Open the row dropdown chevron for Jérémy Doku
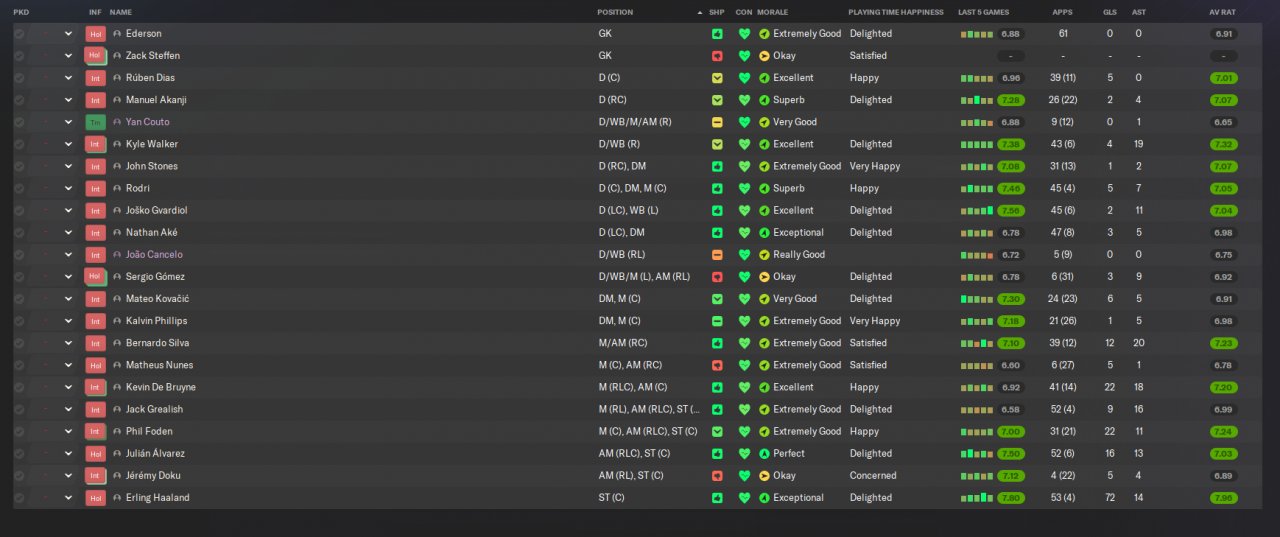Screen dimensions: 1280x537 (x=68, y=475)
